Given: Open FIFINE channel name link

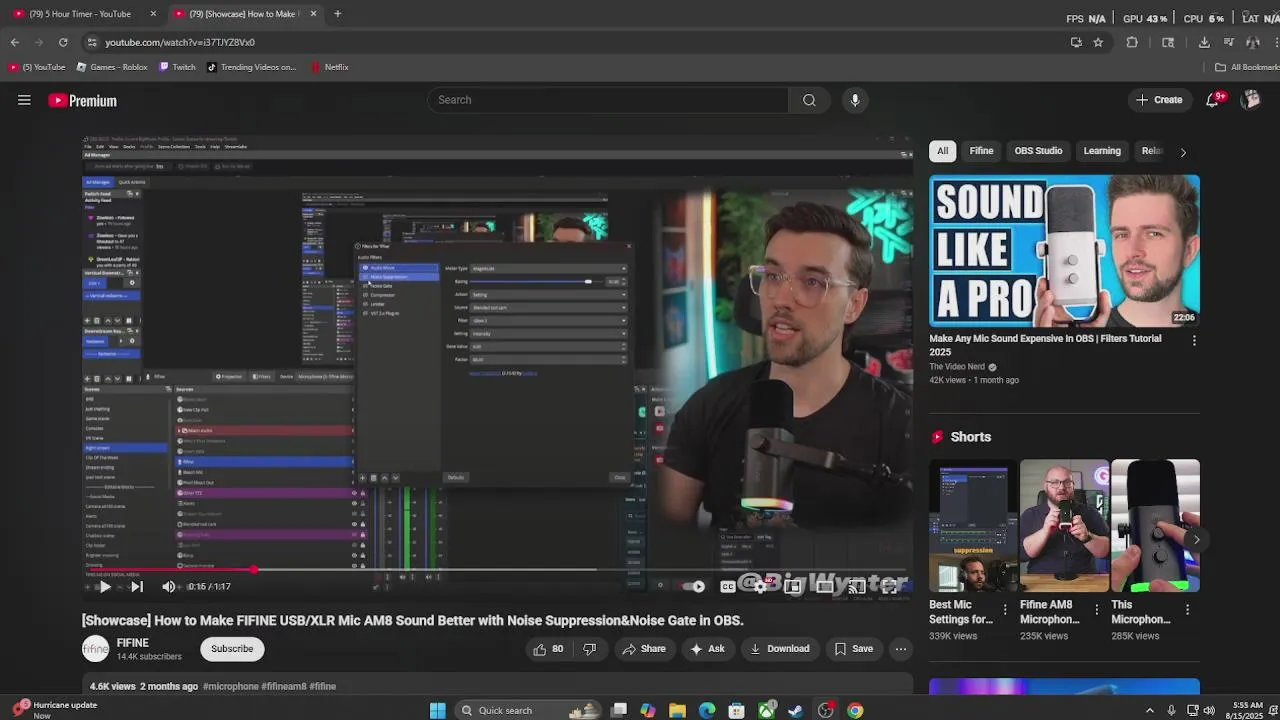Looking at the screenshot, I should [133, 643].
